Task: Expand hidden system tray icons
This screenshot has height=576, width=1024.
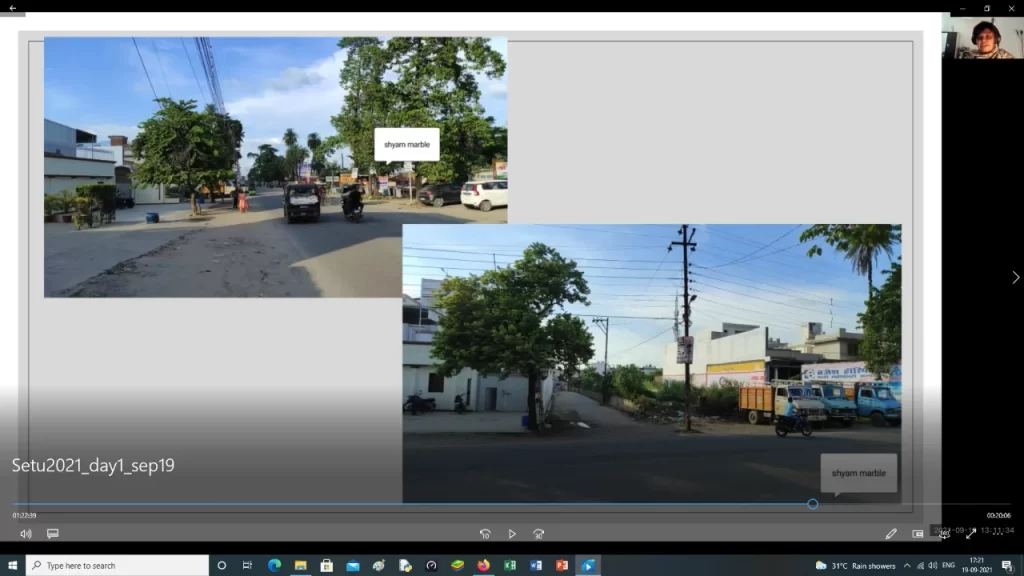Action: pos(907,566)
